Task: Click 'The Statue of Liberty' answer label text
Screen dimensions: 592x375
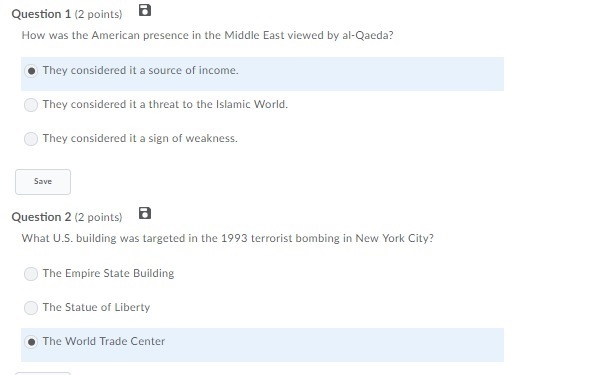Action: pos(96,307)
